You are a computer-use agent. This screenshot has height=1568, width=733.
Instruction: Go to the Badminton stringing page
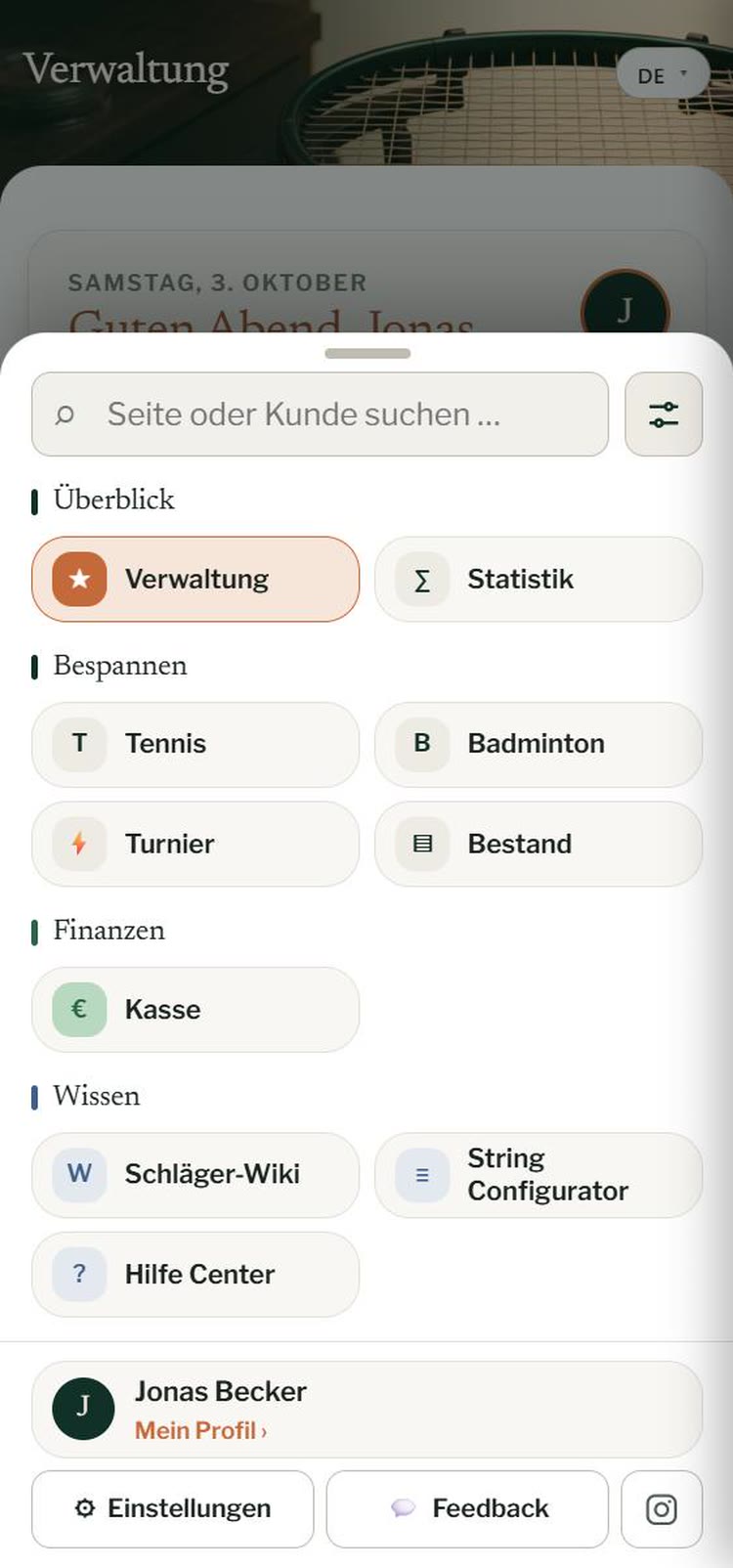[x=539, y=744]
